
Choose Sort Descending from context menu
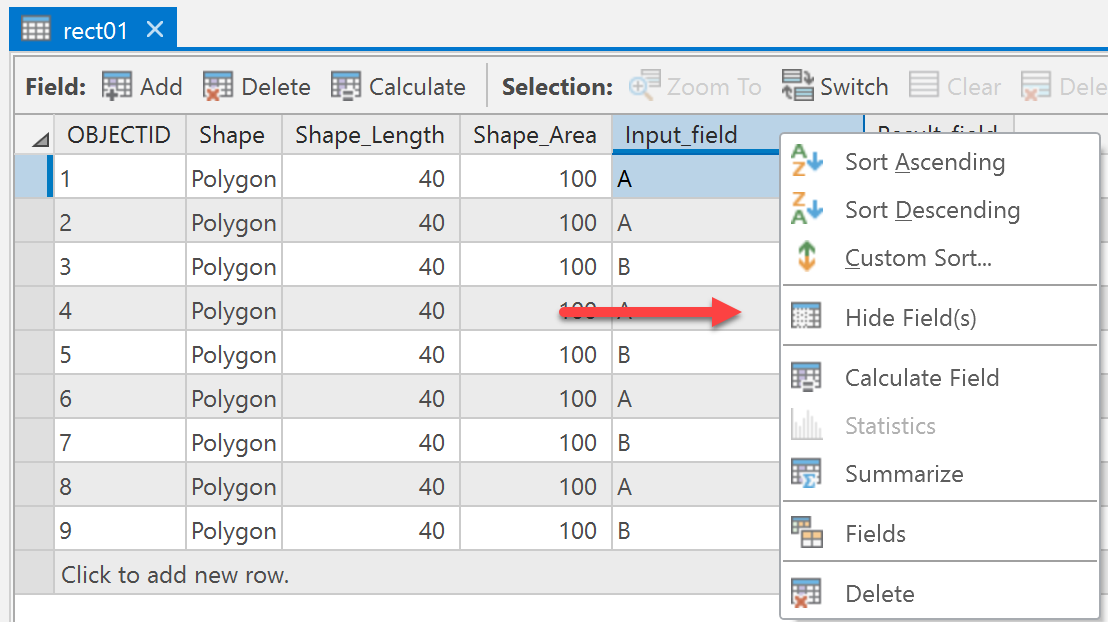point(932,210)
